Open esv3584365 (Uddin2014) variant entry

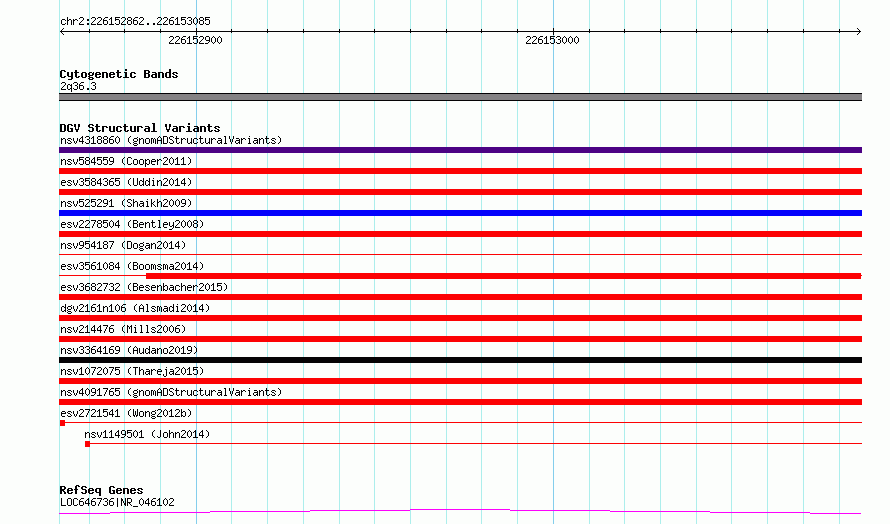click(126, 182)
